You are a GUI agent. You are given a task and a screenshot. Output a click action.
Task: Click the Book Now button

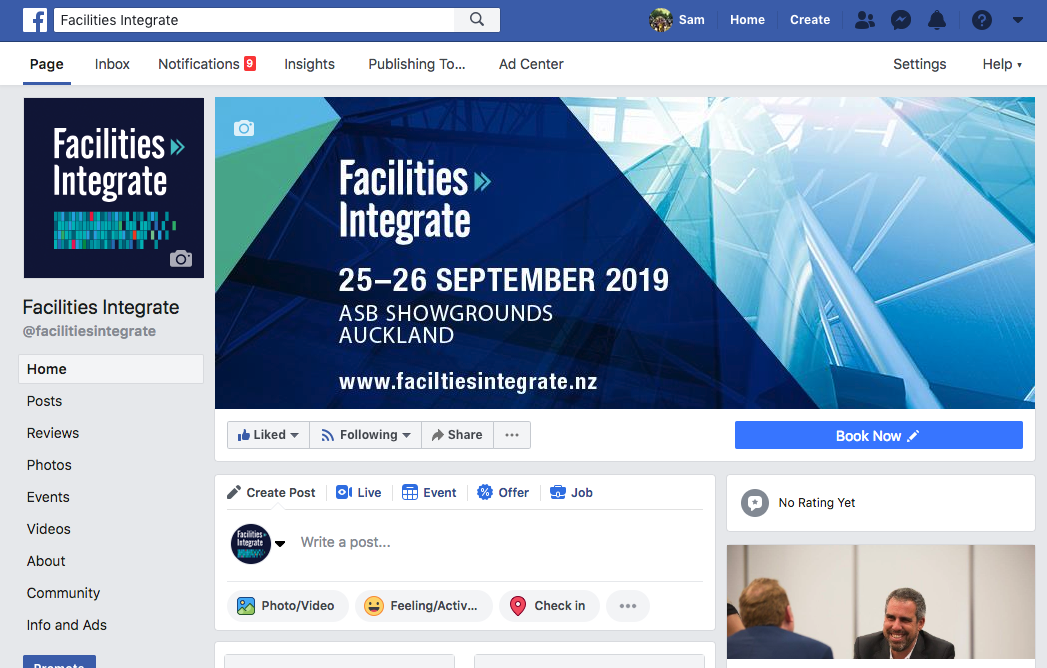click(x=879, y=436)
